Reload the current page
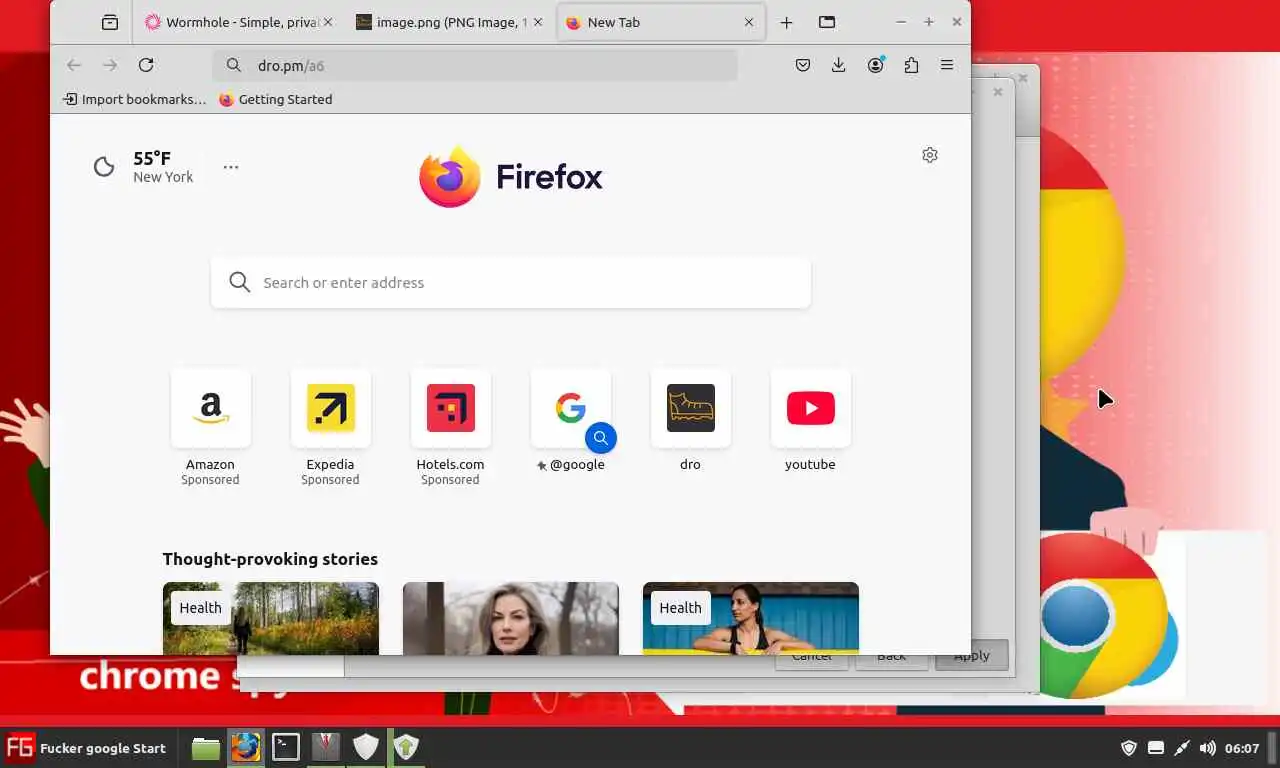Screen dimensions: 1280x768 coord(146,65)
